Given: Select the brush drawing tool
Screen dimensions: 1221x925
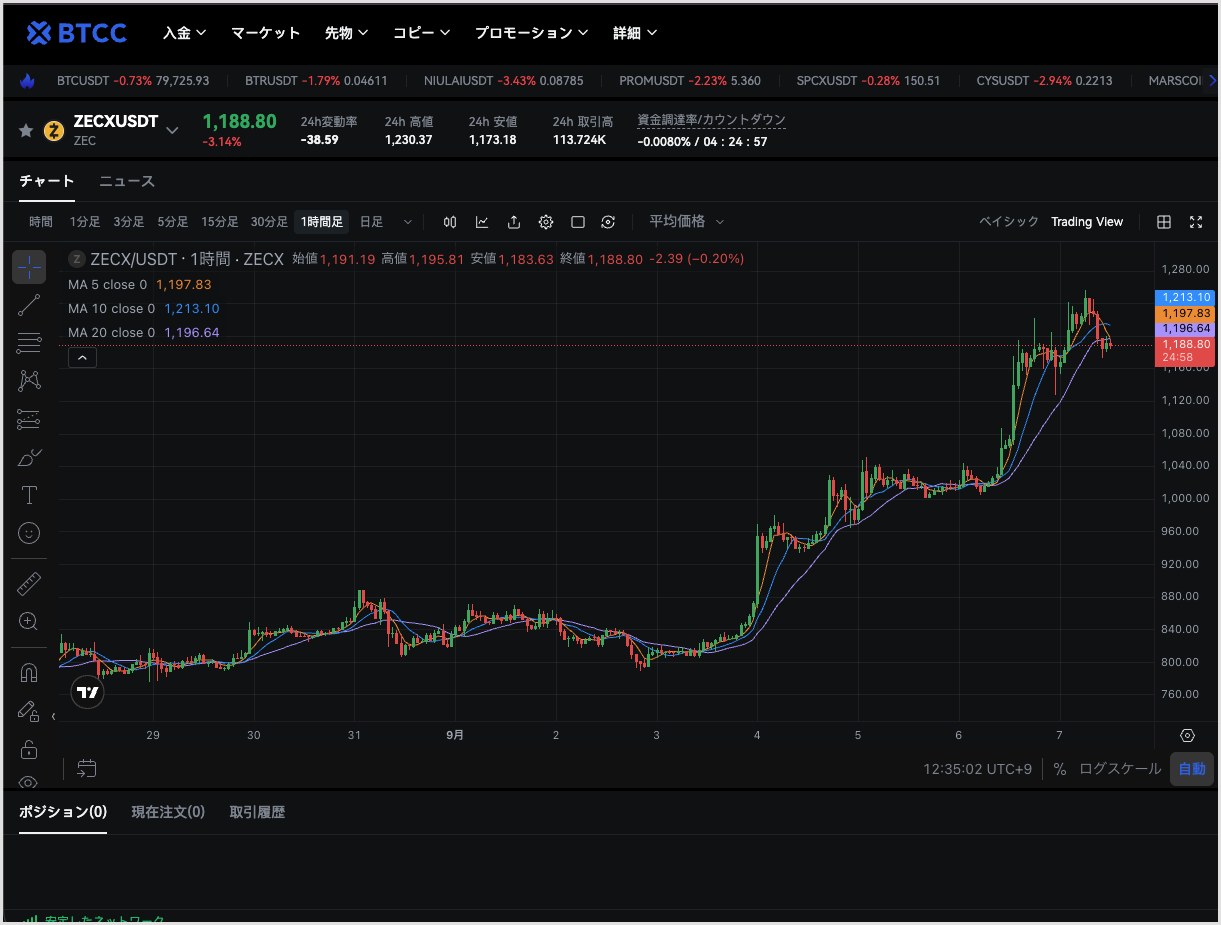Looking at the screenshot, I should click(29, 457).
